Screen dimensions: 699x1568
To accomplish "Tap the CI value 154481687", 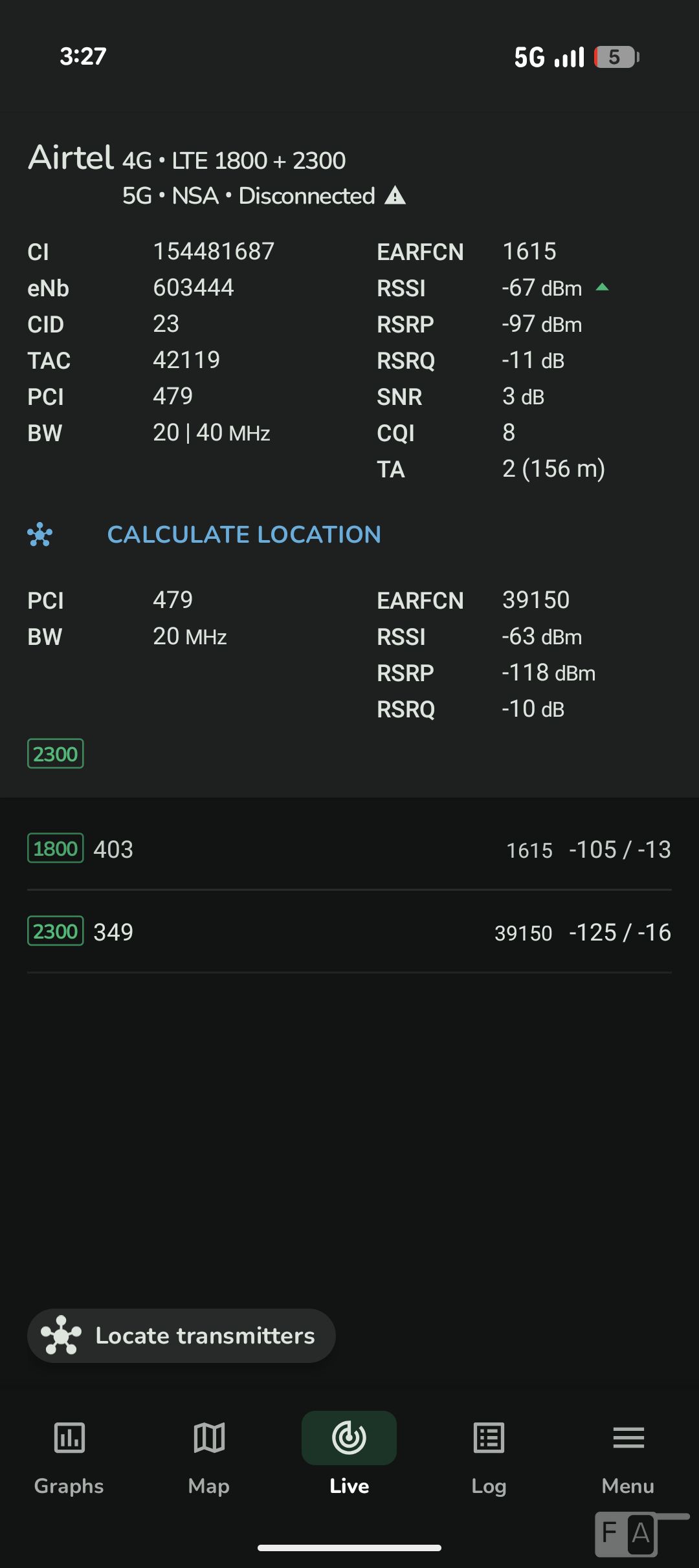I will (214, 251).
